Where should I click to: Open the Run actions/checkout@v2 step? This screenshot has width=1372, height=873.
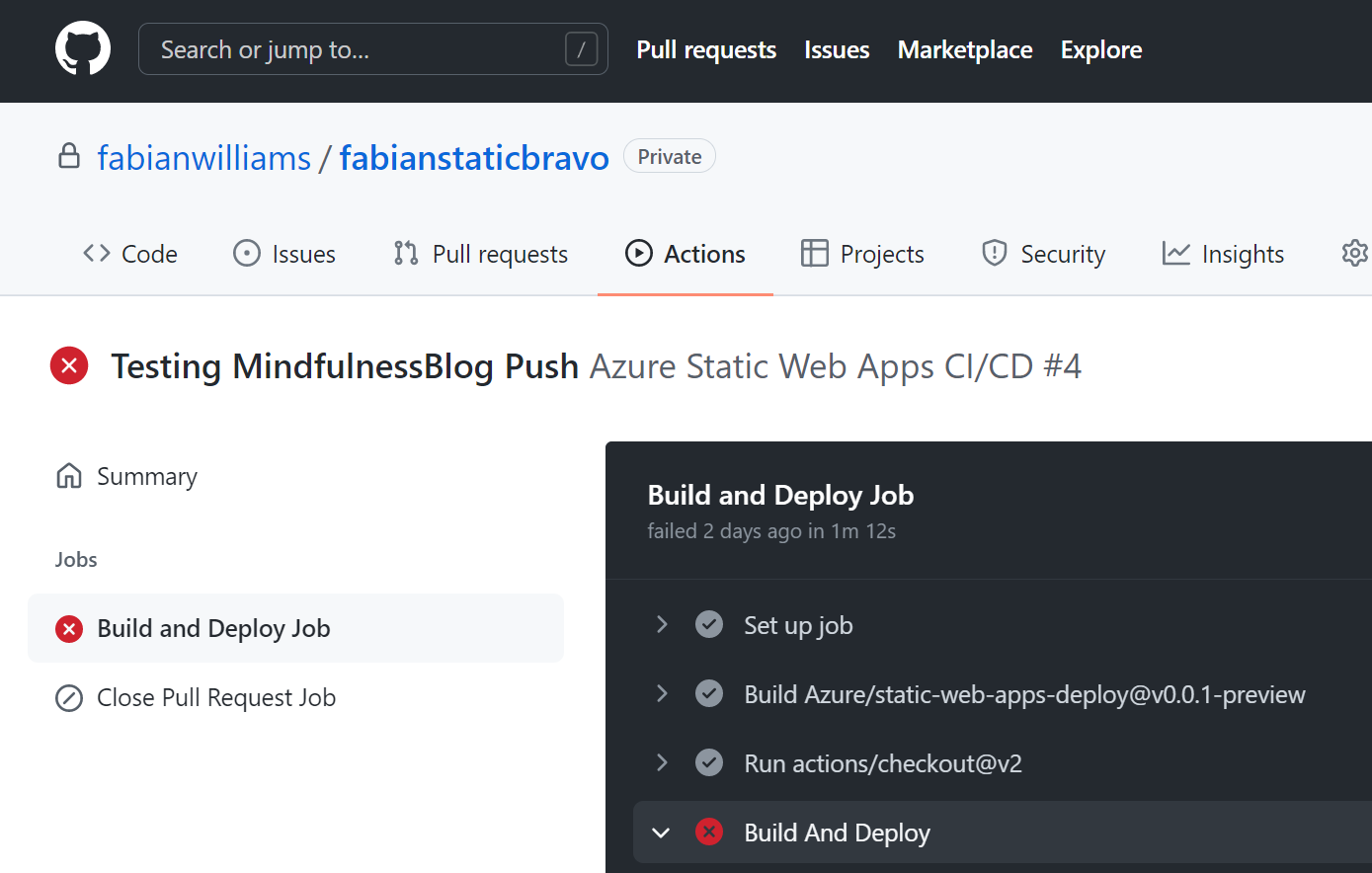point(883,763)
